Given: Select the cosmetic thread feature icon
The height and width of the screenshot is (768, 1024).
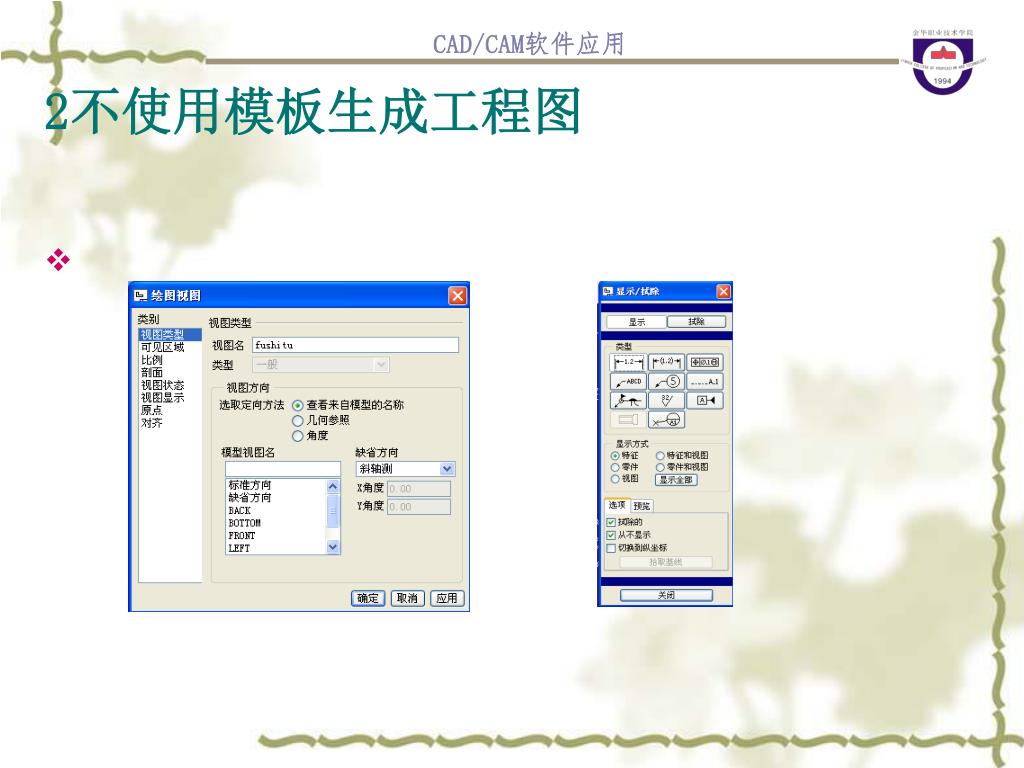Looking at the screenshot, I should [628, 419].
